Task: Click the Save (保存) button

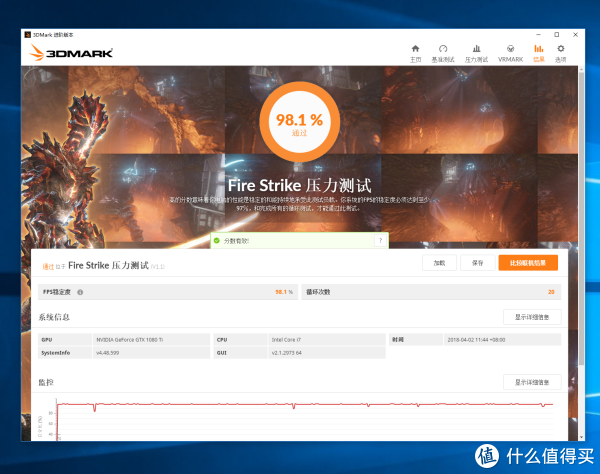Action: 478,263
